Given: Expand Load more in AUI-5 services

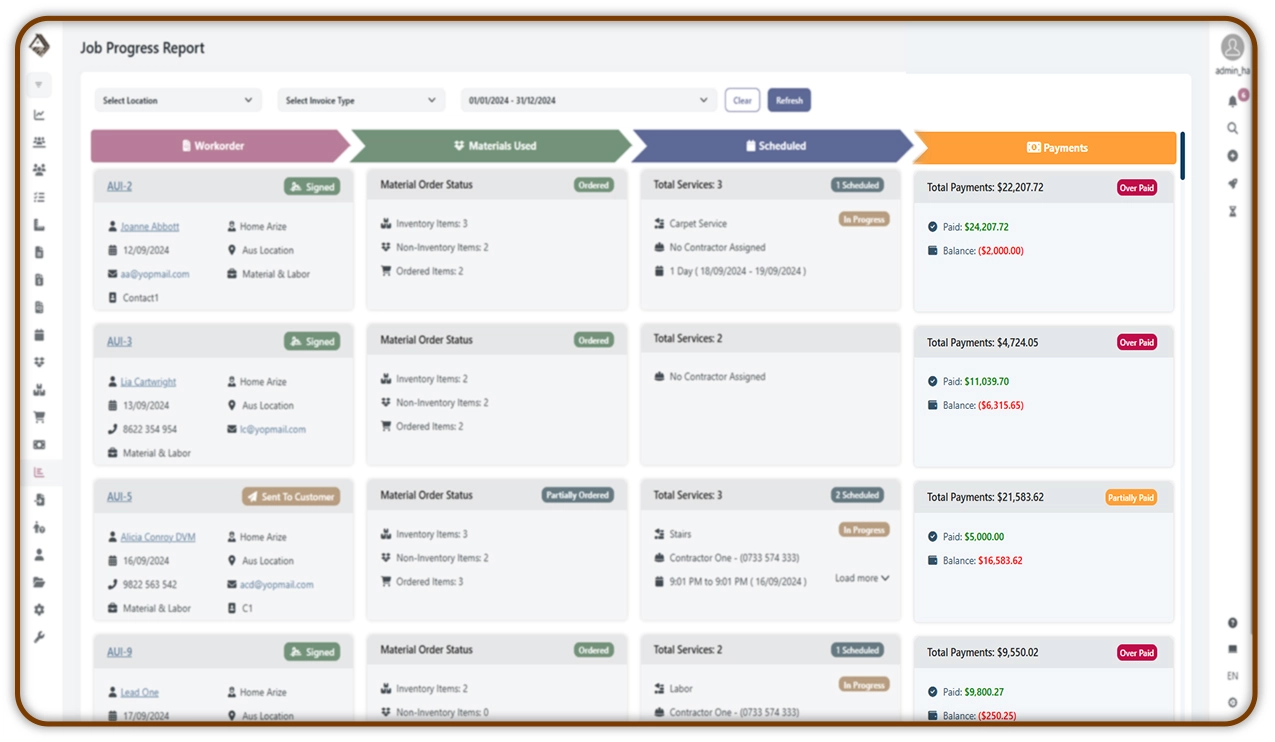Looking at the screenshot, I should click(862, 578).
